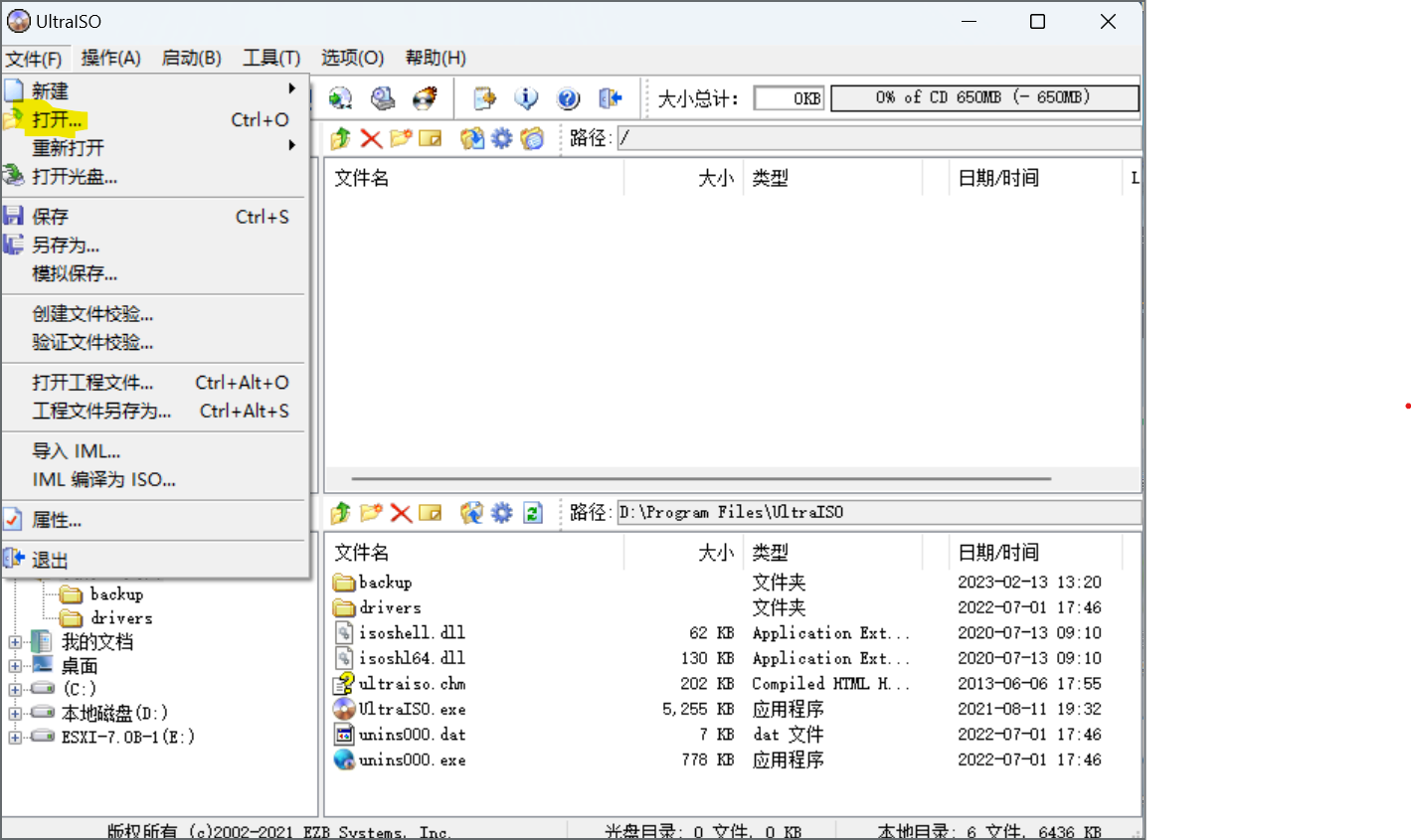Click the mount to virtual drive icon

click(x=383, y=97)
